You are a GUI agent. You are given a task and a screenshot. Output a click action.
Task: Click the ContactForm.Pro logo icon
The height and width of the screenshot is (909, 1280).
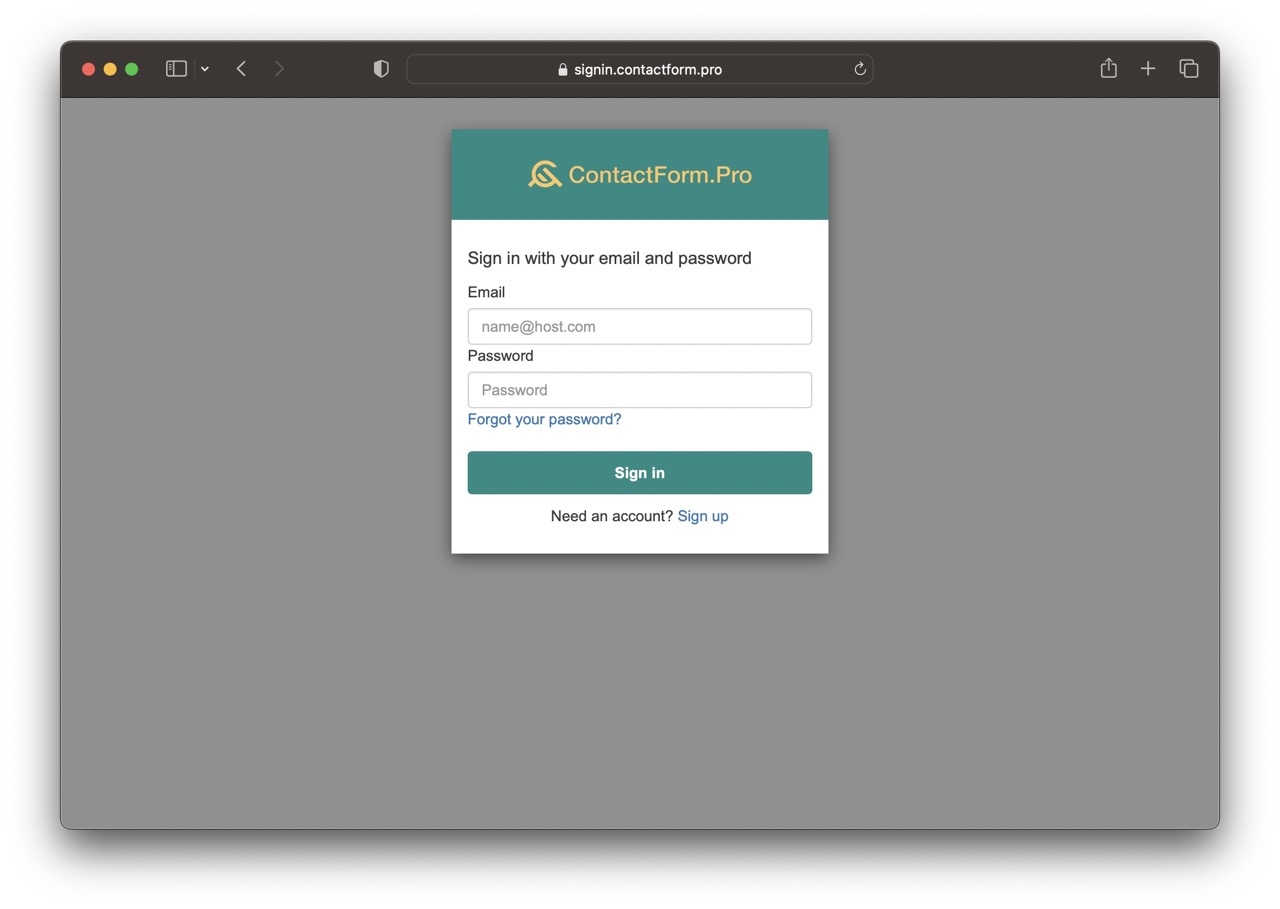point(543,174)
